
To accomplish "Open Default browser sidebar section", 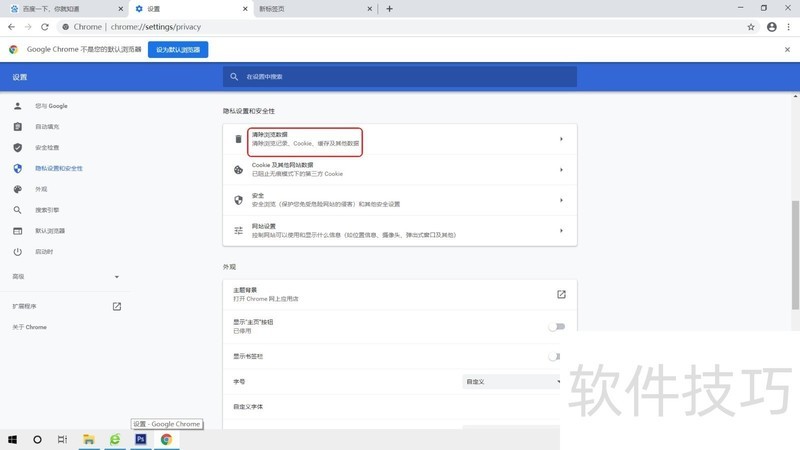I will pos(50,231).
